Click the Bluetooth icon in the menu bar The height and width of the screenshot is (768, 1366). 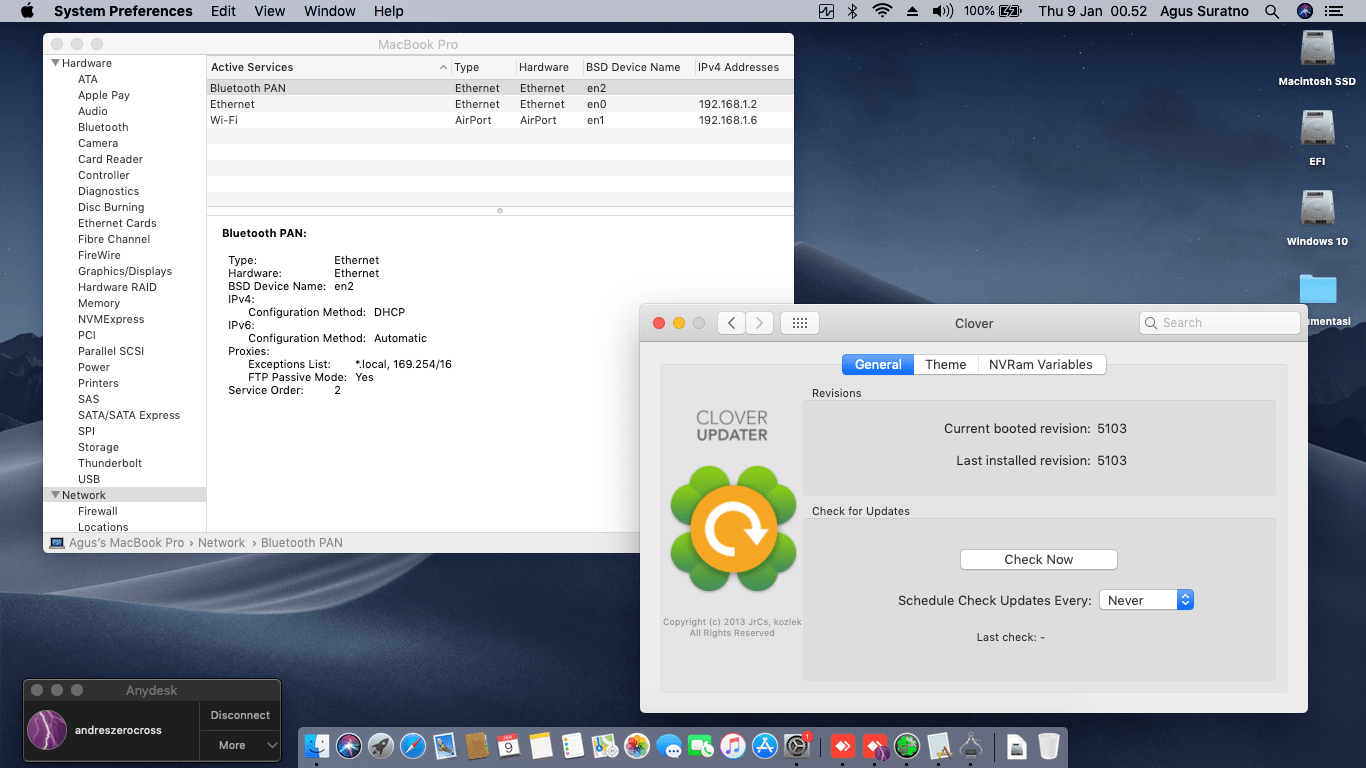click(x=853, y=11)
